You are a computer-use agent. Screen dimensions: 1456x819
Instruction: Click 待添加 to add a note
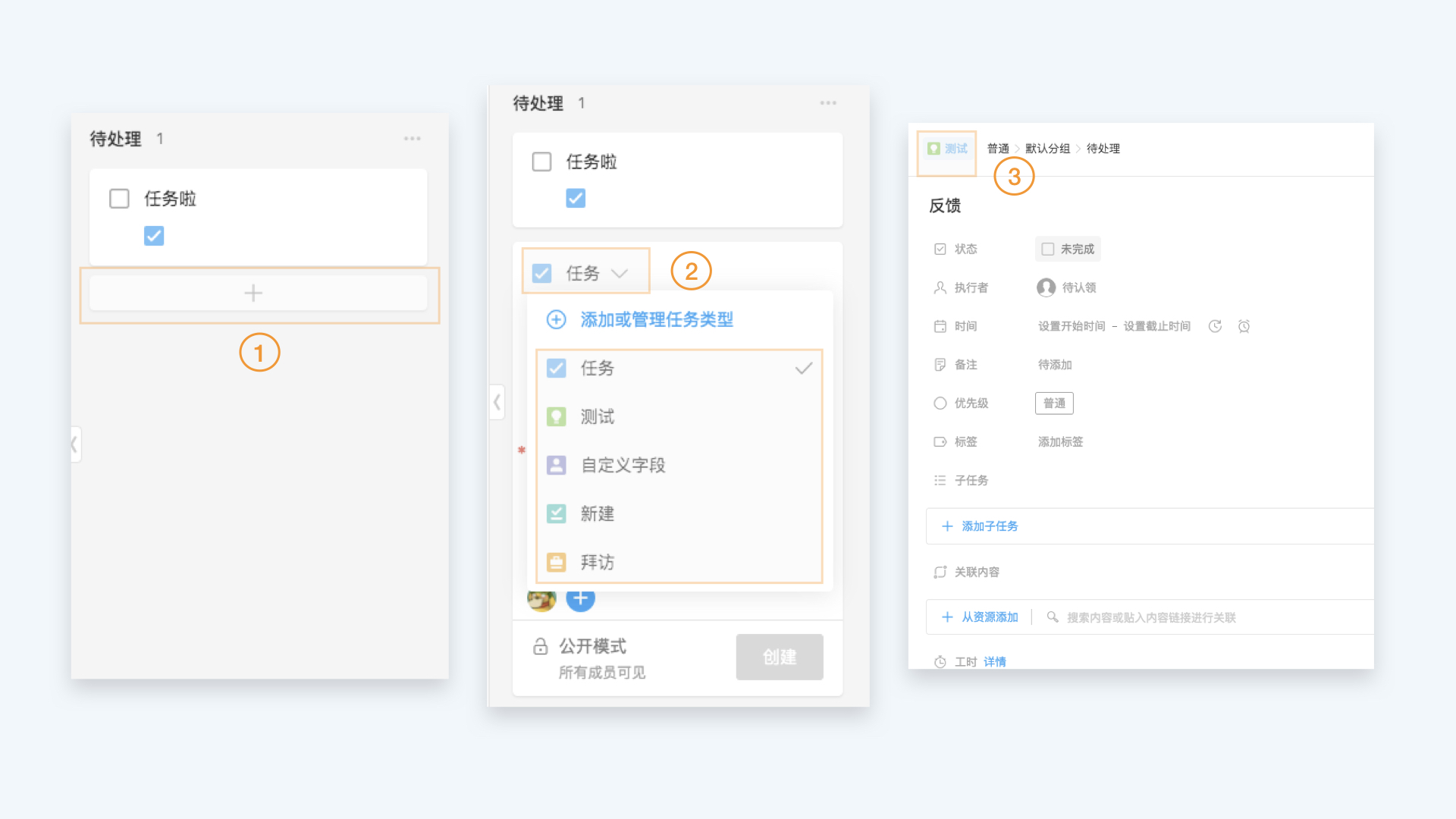pos(1055,365)
